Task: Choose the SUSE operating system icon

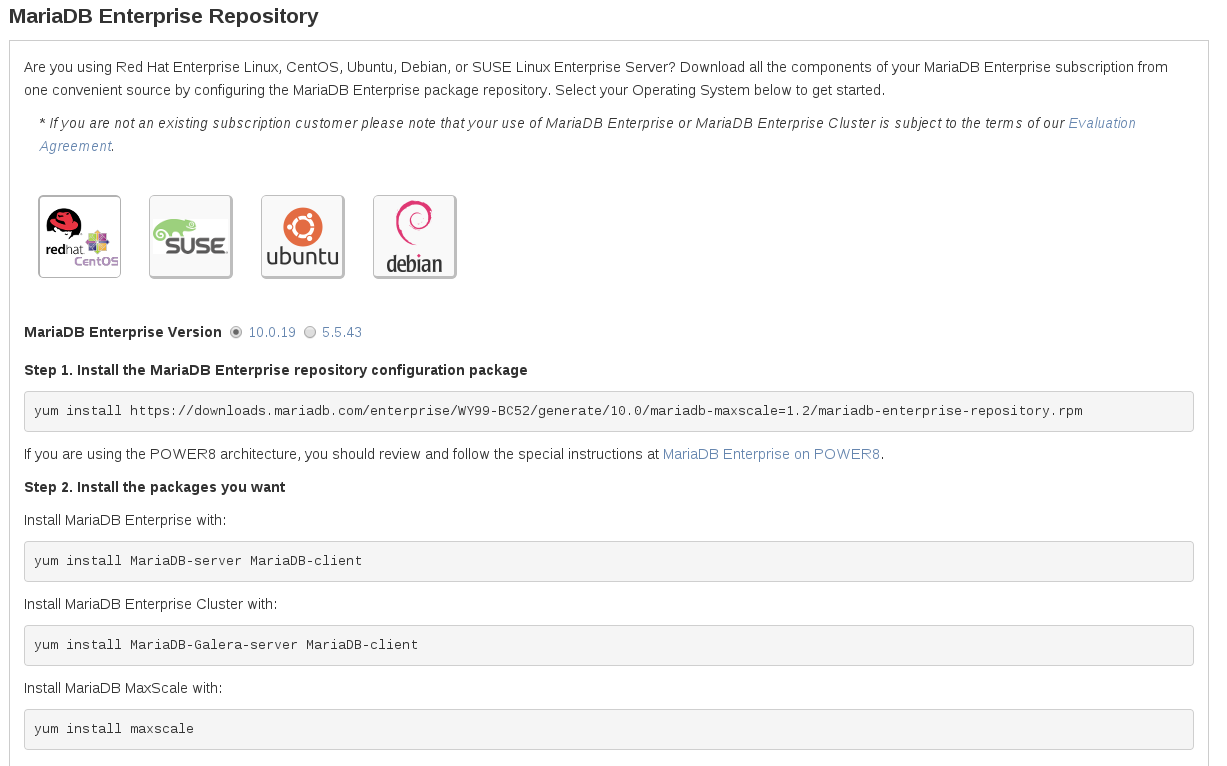Action: [191, 237]
